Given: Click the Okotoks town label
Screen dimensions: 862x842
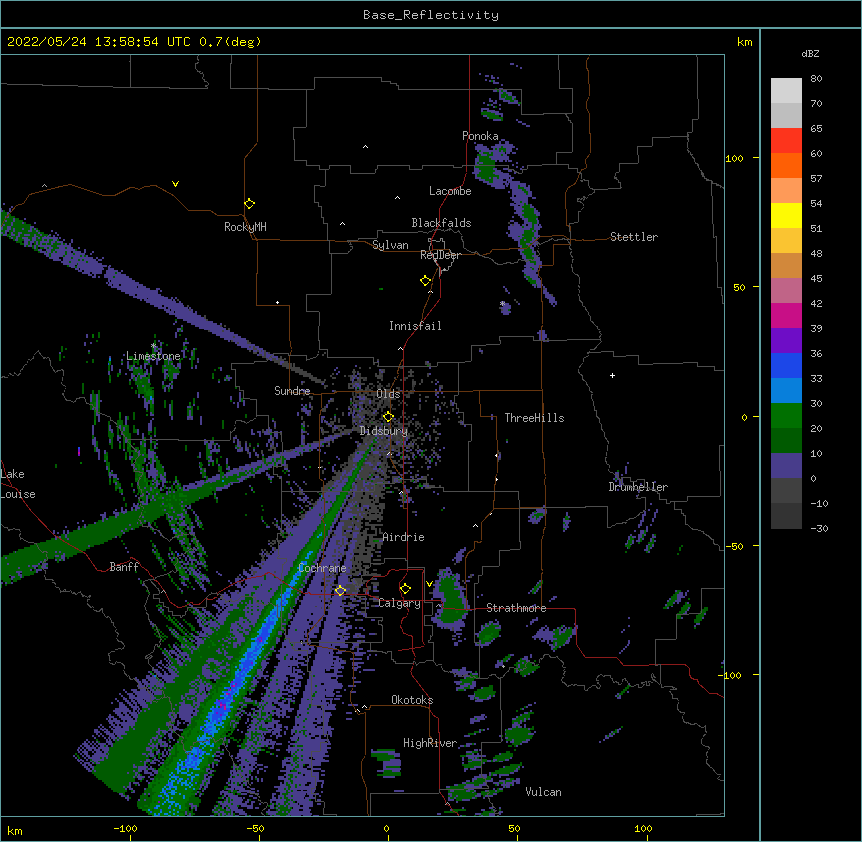Looking at the screenshot, I should tap(412, 700).
